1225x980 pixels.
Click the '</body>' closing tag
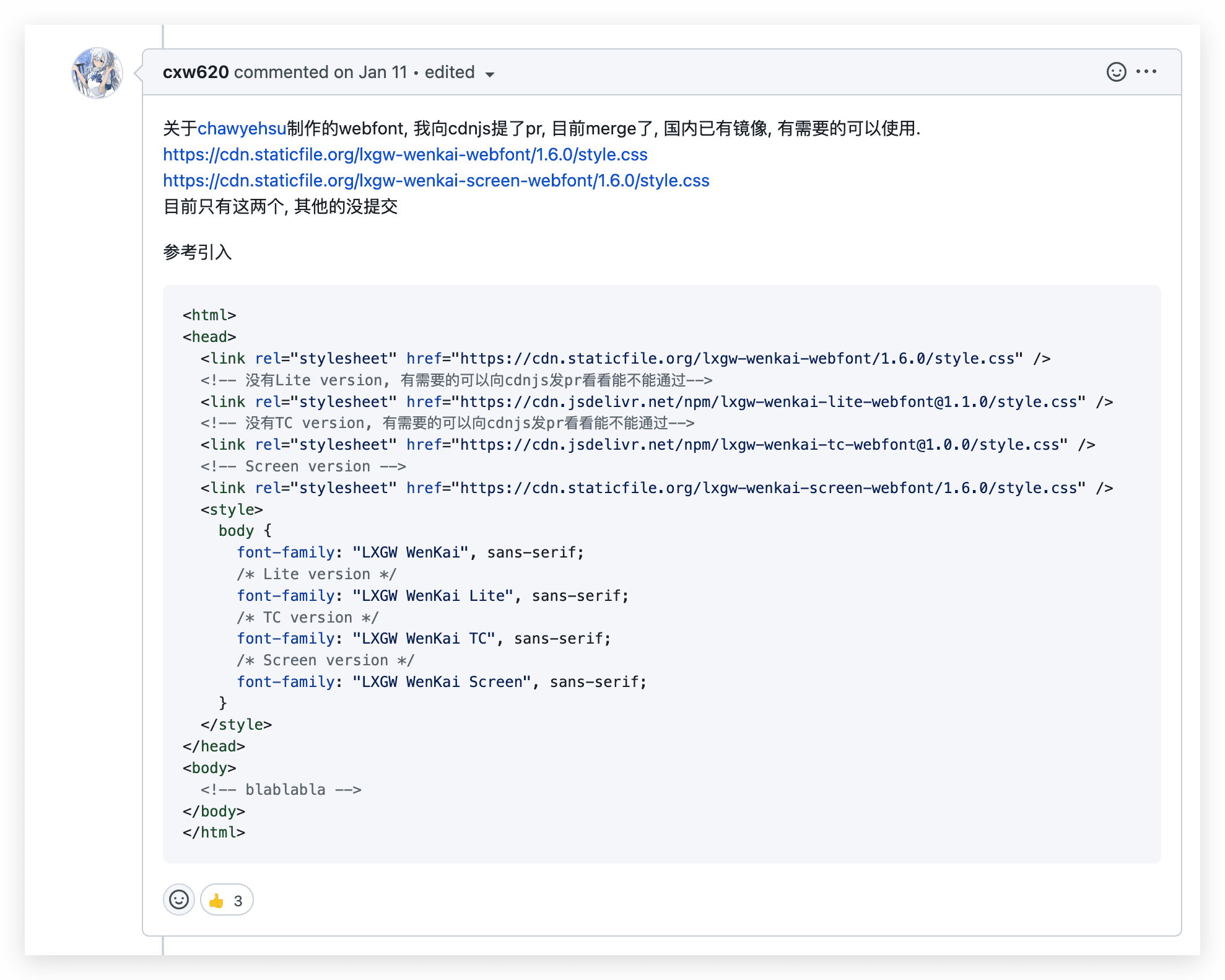[214, 811]
